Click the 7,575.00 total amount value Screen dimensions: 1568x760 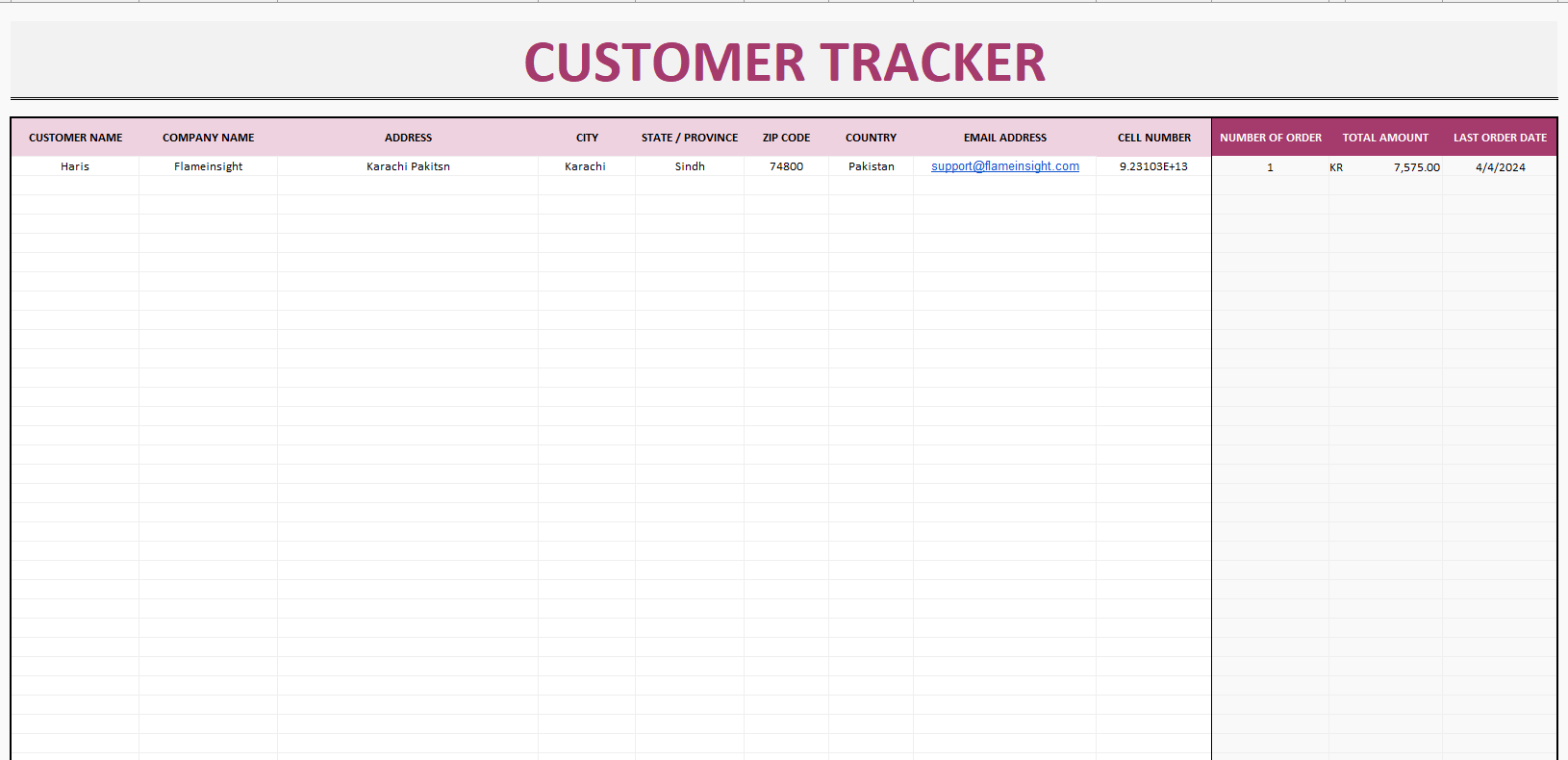click(1416, 167)
